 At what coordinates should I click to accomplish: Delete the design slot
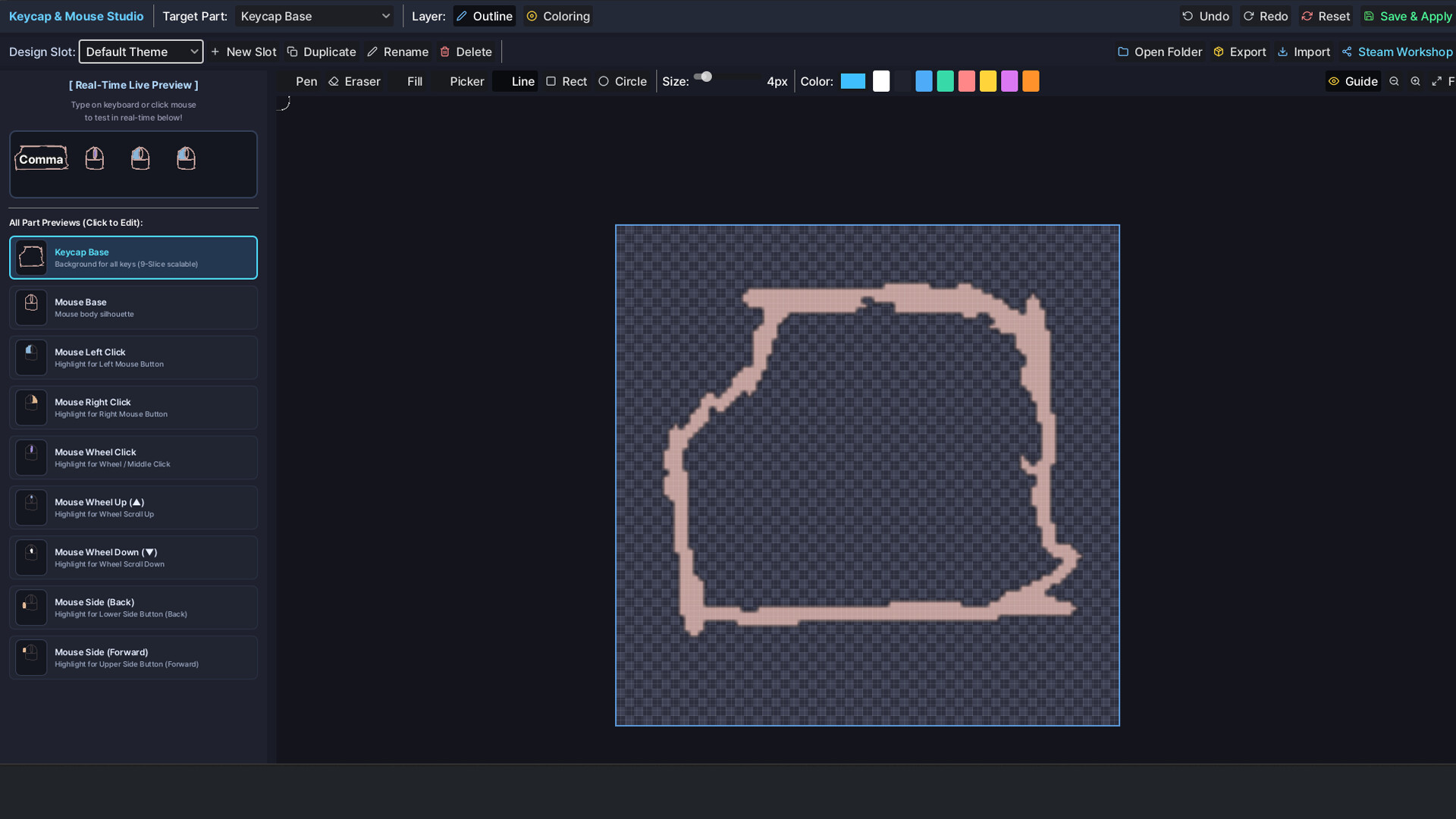[466, 52]
